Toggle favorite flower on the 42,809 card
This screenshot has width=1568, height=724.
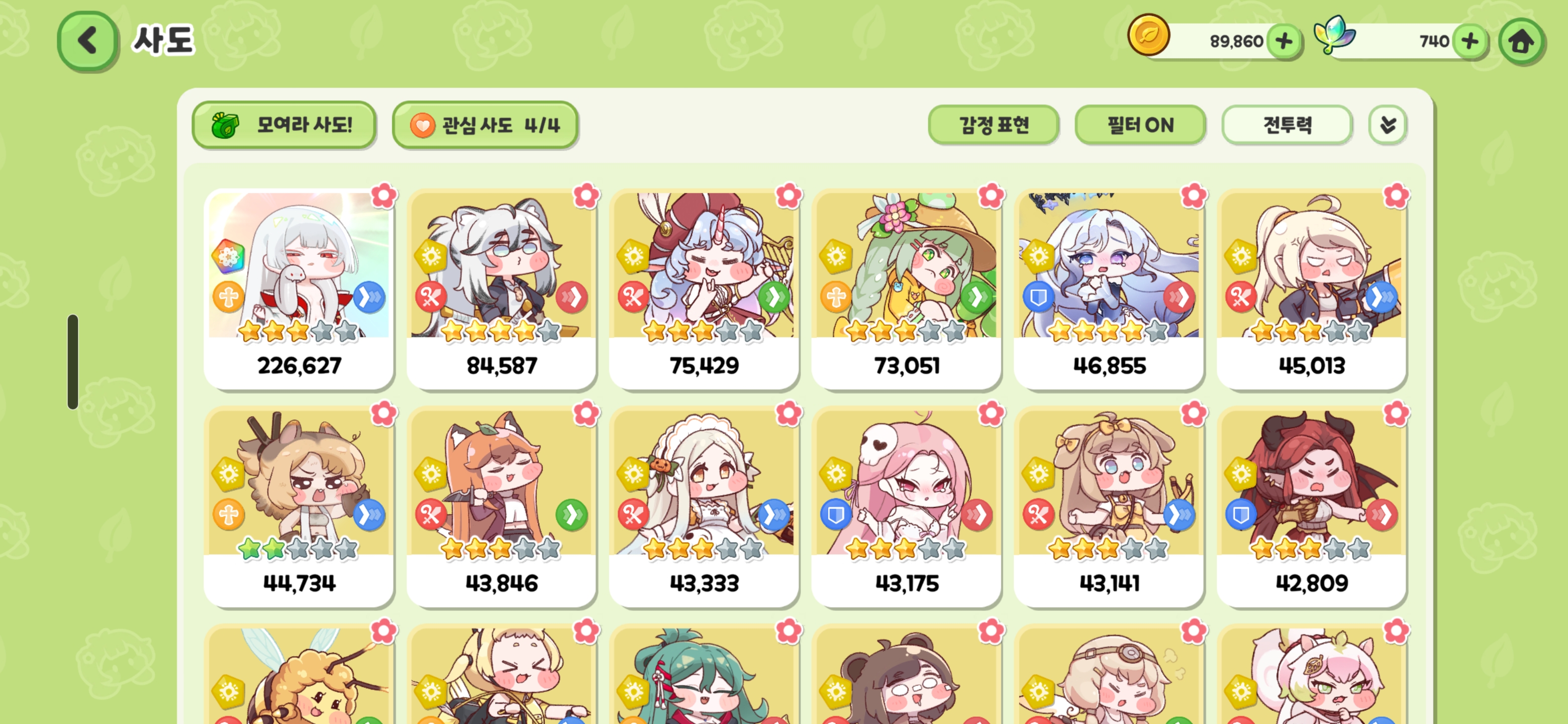1396,413
